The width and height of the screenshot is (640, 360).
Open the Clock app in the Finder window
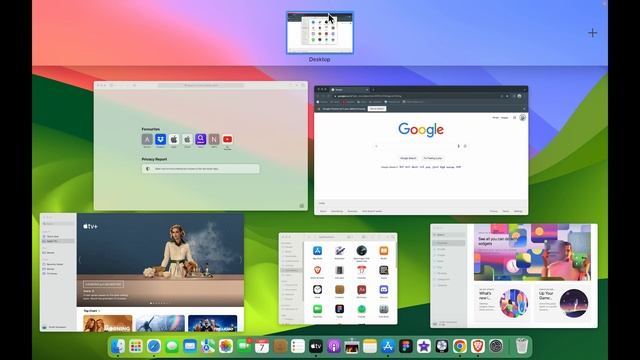317,290
